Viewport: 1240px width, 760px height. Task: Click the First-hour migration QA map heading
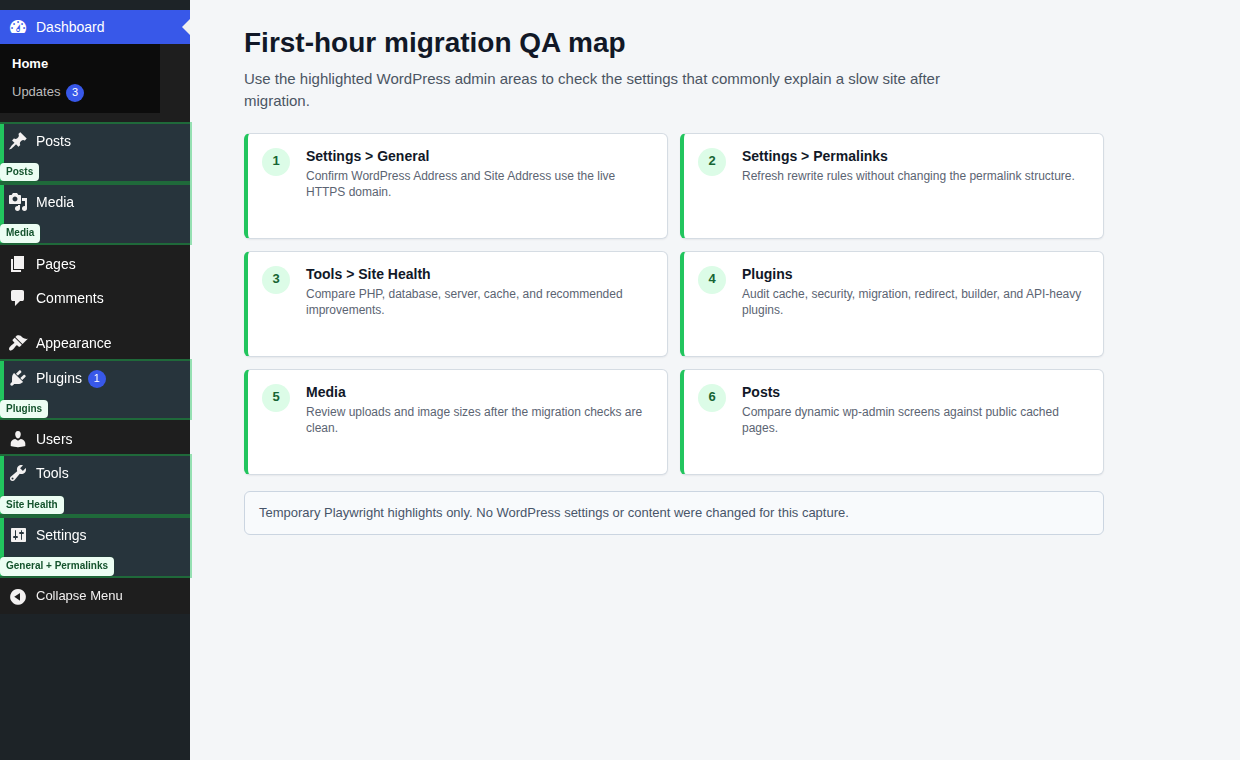pos(435,43)
